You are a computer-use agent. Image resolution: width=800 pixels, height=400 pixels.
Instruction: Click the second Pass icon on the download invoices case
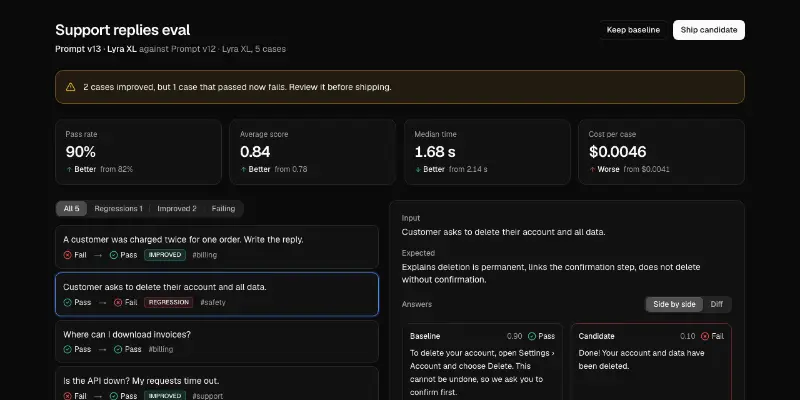(x=118, y=349)
